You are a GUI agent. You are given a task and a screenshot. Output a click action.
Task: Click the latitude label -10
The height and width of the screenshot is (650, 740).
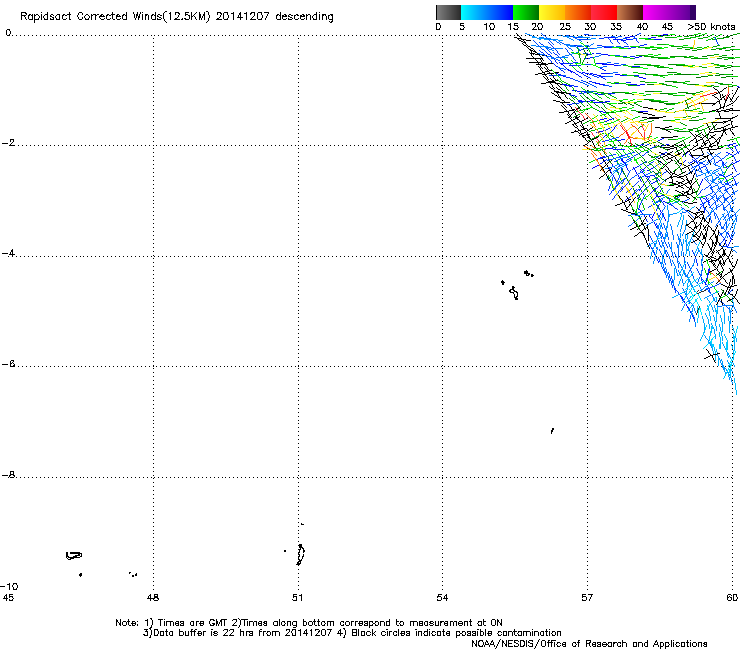(9, 586)
